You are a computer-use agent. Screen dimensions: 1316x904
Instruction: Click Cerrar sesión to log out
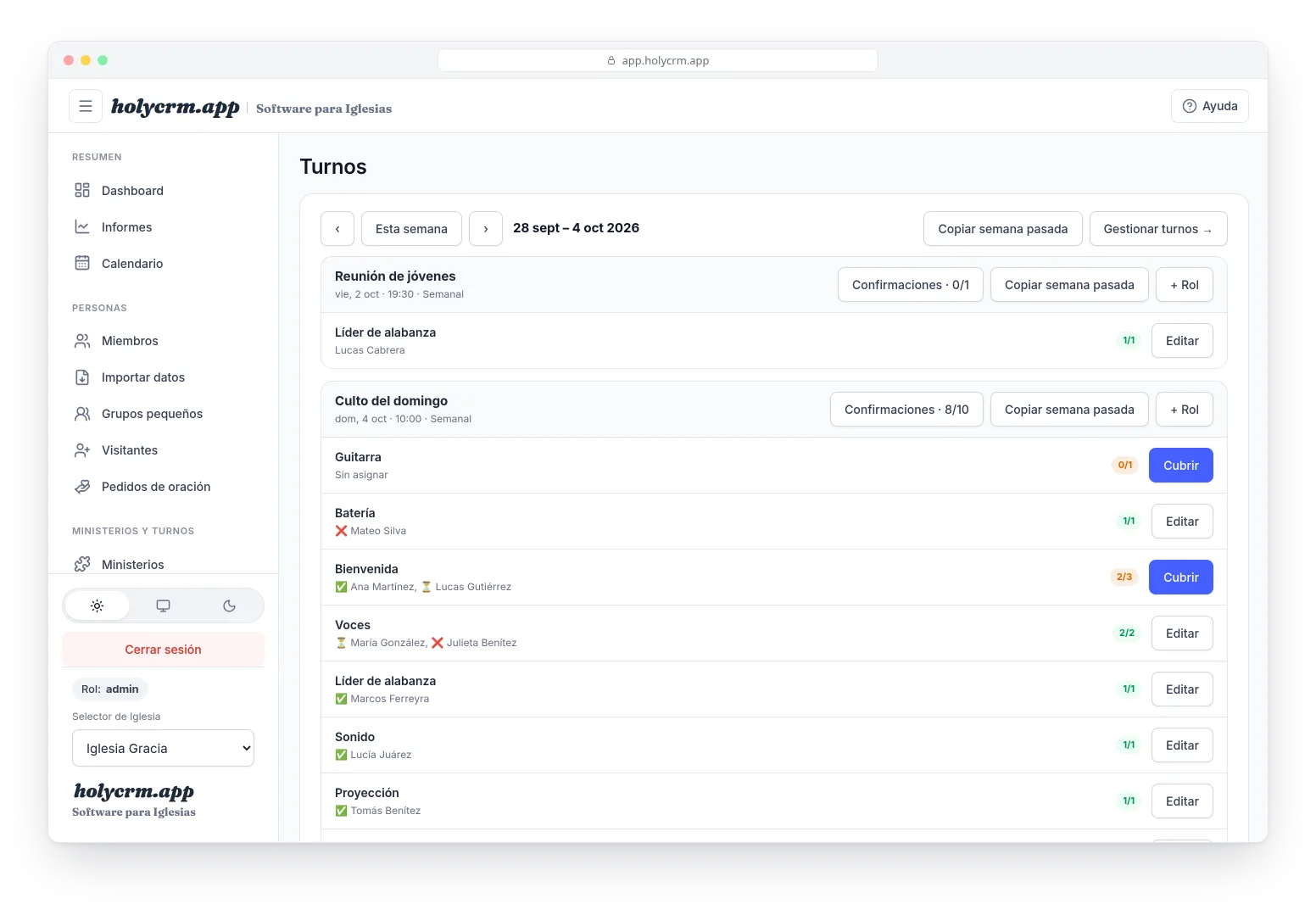tap(163, 649)
